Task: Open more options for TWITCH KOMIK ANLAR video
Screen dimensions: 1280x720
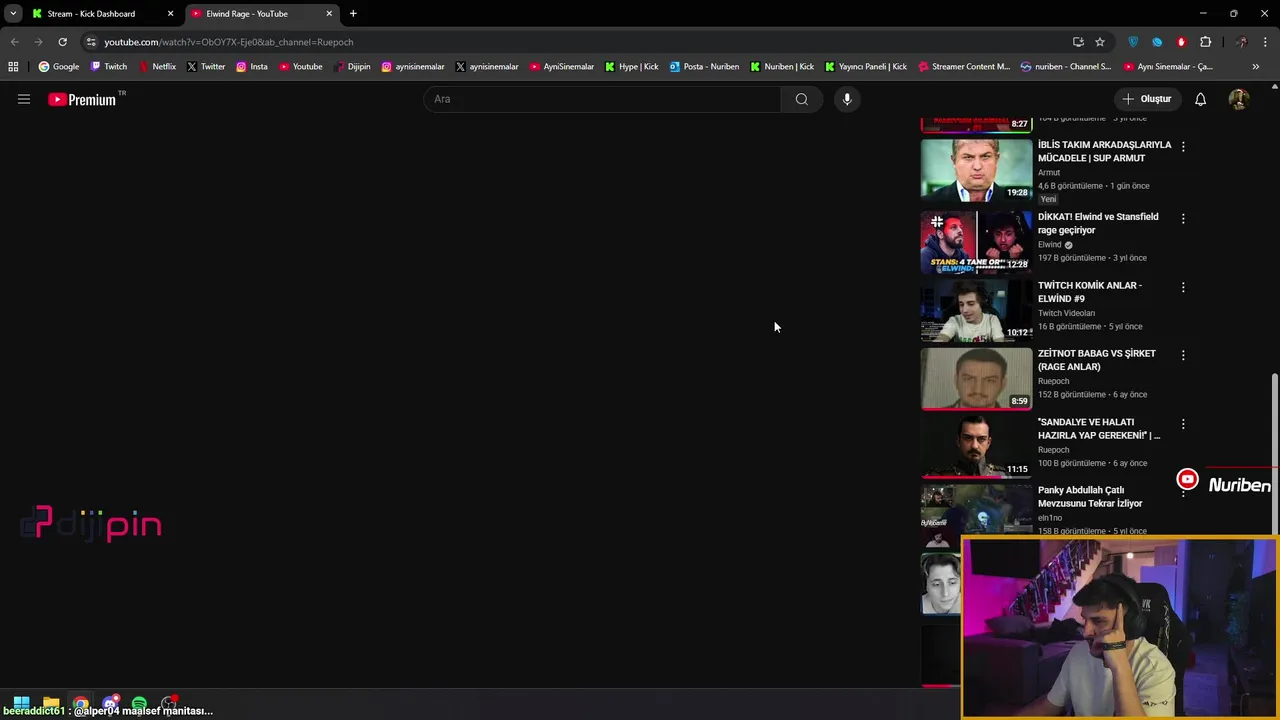Action: tap(1183, 287)
